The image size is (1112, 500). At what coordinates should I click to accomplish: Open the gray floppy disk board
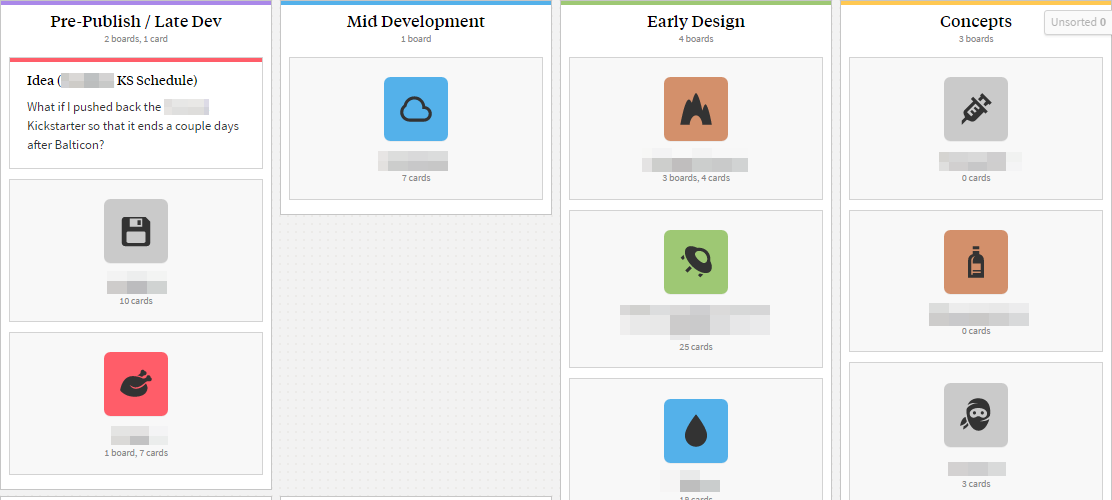pyautogui.click(x=136, y=231)
